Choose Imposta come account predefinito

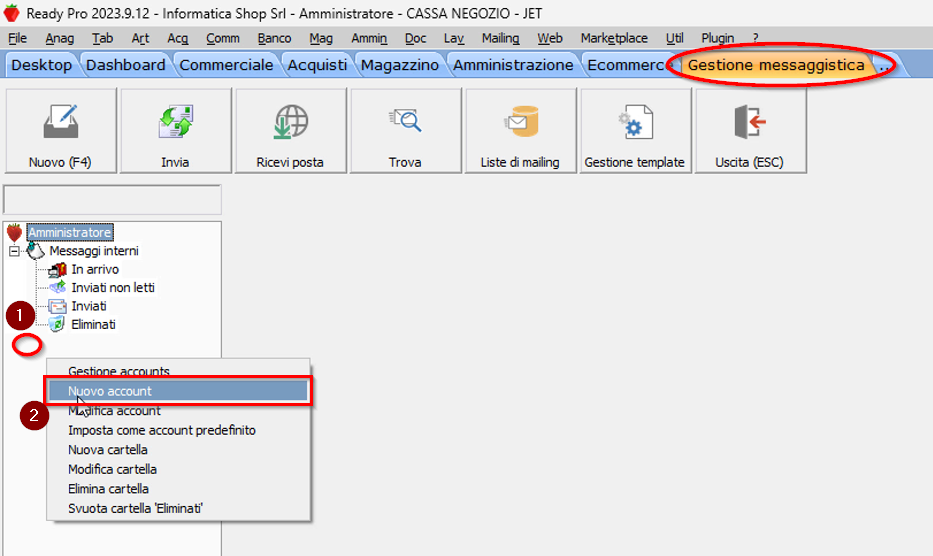[179, 430]
